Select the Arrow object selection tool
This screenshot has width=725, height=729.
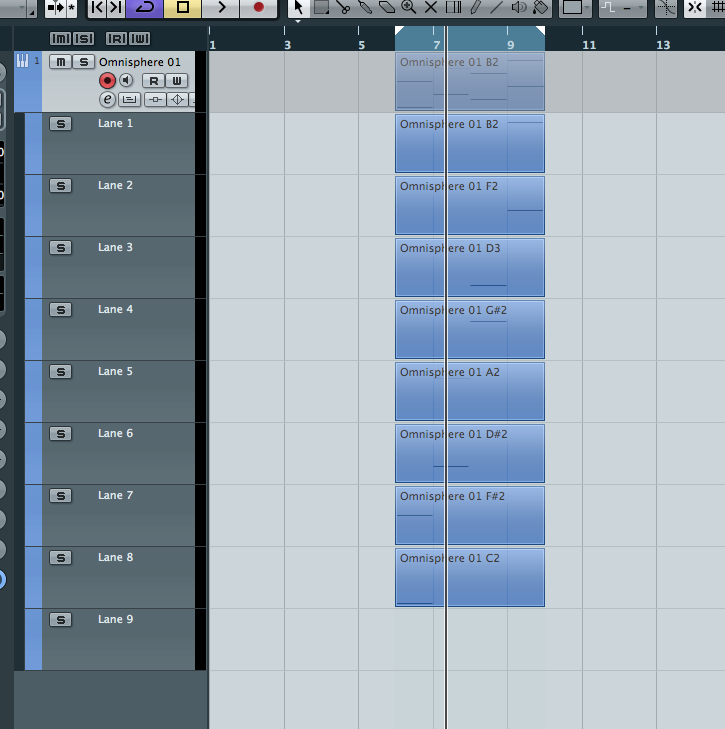(298, 8)
